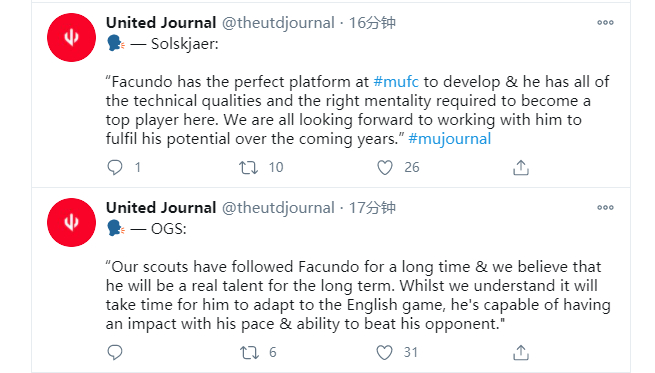Open the #mufc hashtag link

pyautogui.click(x=396, y=82)
